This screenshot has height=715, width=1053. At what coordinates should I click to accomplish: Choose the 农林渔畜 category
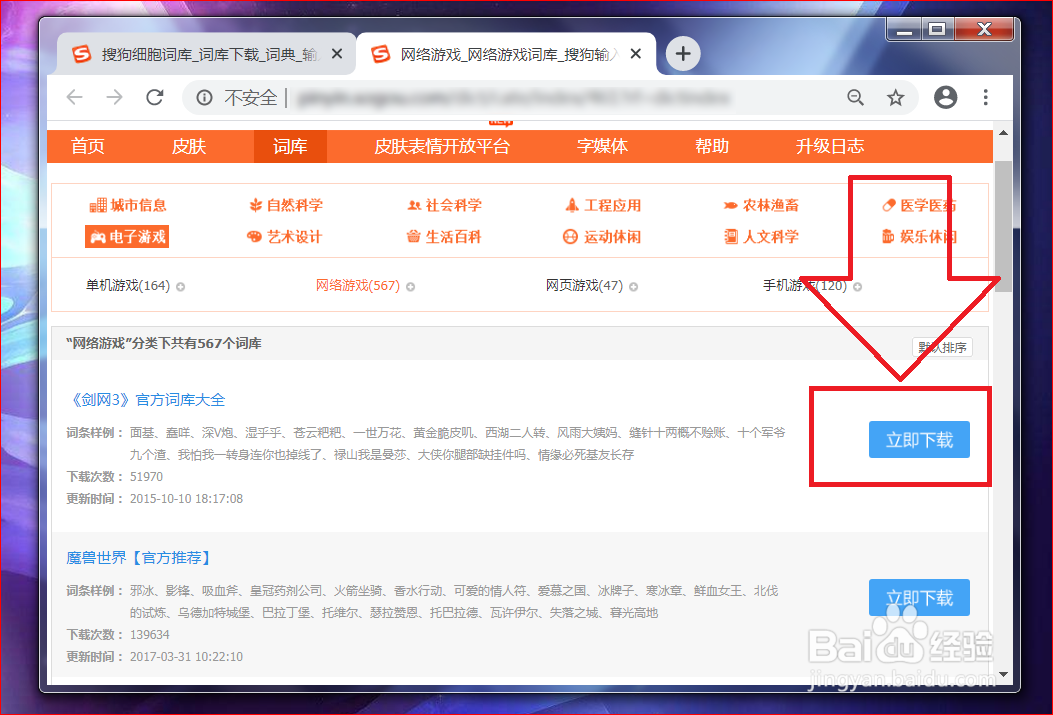pyautogui.click(x=762, y=205)
